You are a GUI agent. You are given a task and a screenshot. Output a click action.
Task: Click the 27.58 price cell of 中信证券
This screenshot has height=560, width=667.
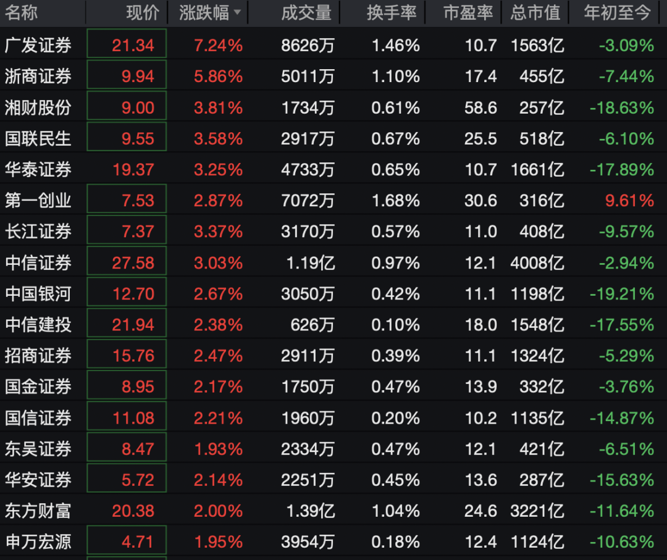(x=125, y=263)
